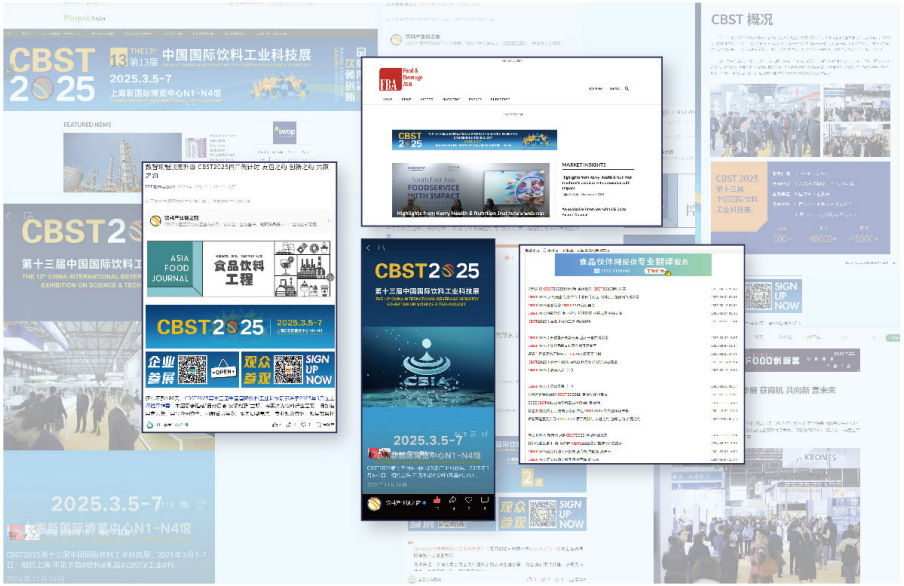Image resolution: width=904 pixels, height=586 pixels.
Task: Open search via the magnifier icon on FBA website
Action: pyautogui.click(x=627, y=89)
